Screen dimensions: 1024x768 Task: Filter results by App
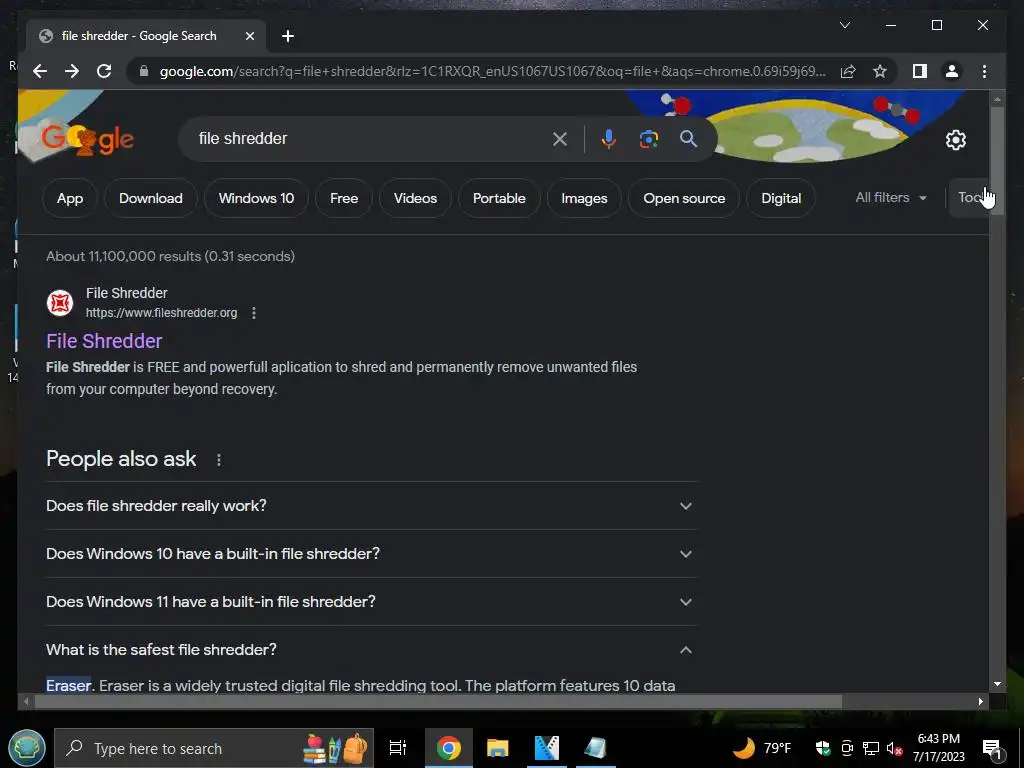(x=70, y=198)
